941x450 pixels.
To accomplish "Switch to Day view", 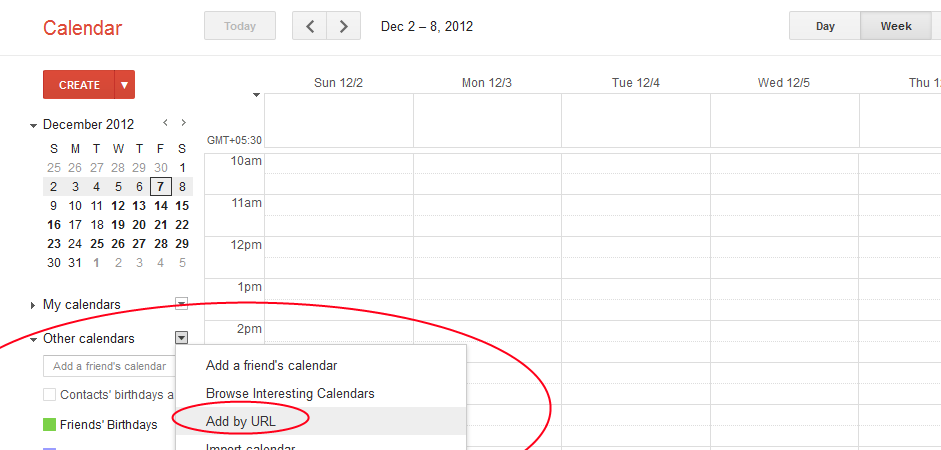I will pos(825,26).
